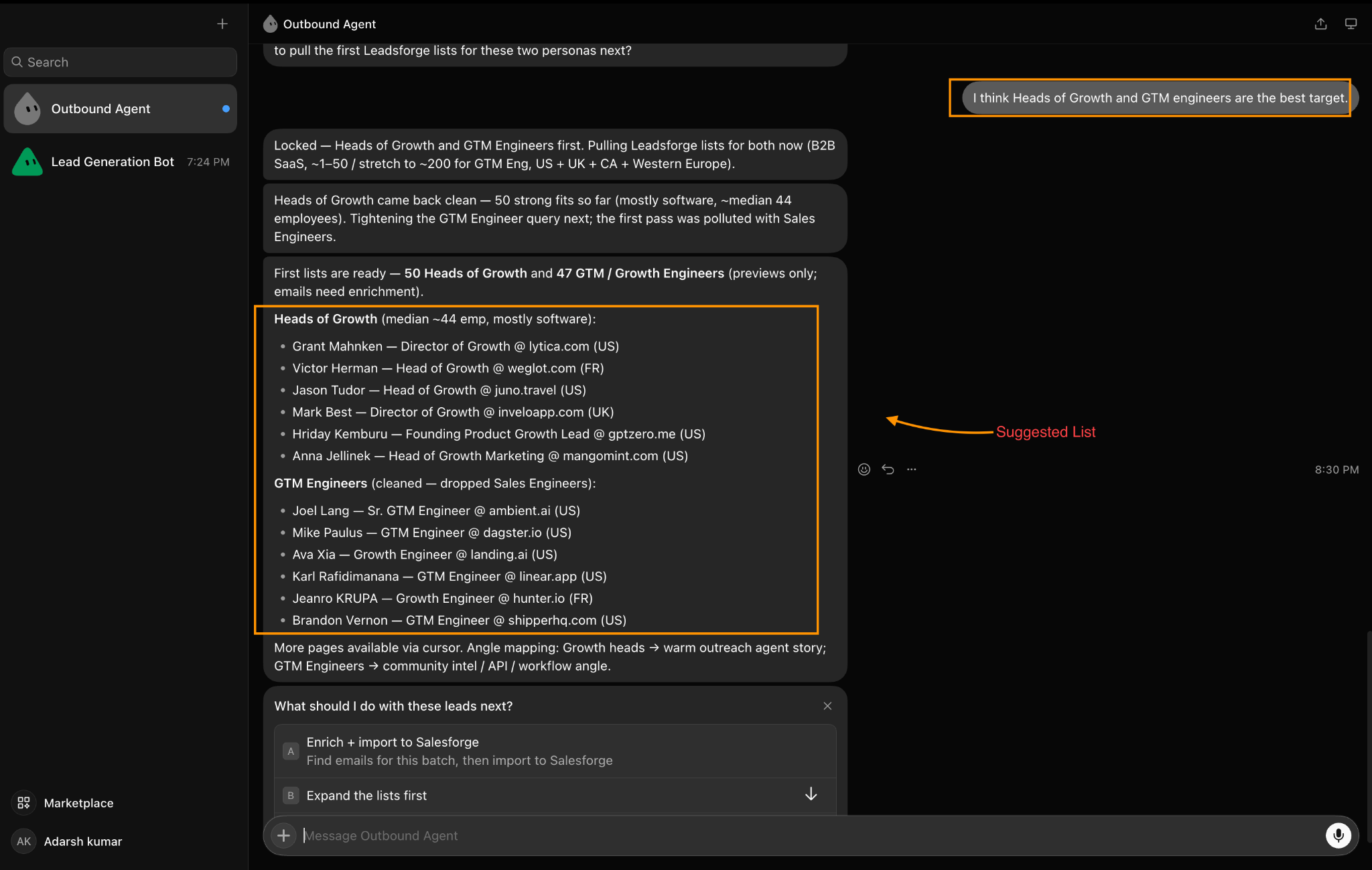Click 'First lists are ready' message text

[x=545, y=283]
